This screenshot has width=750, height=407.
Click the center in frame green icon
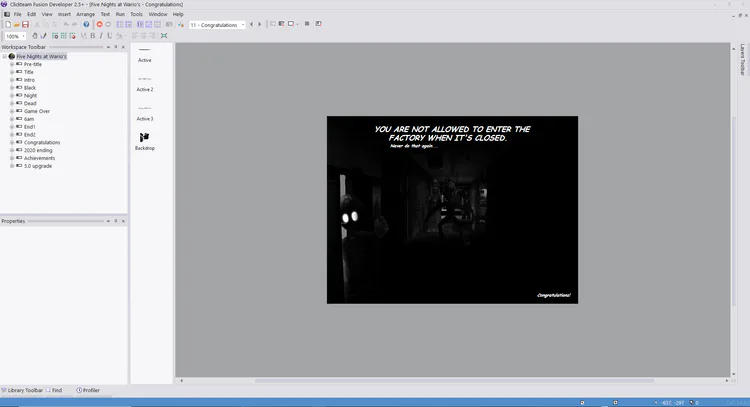(164, 36)
